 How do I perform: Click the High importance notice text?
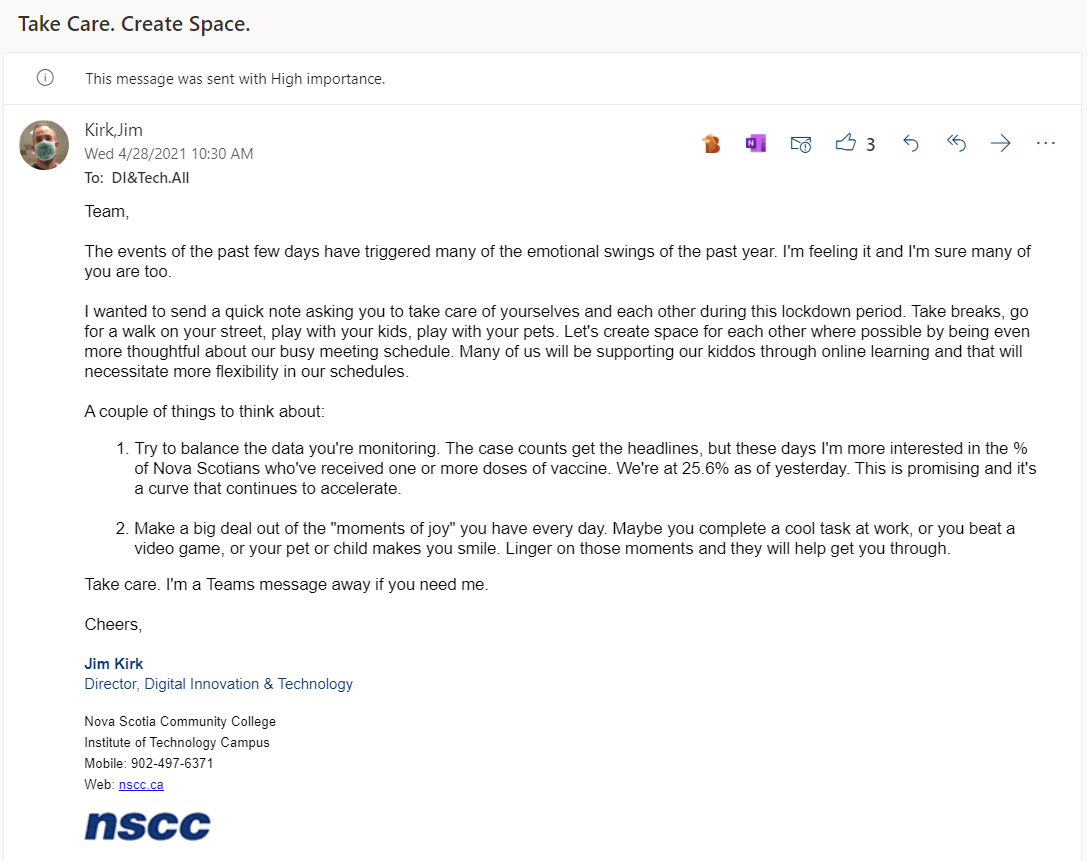click(235, 78)
